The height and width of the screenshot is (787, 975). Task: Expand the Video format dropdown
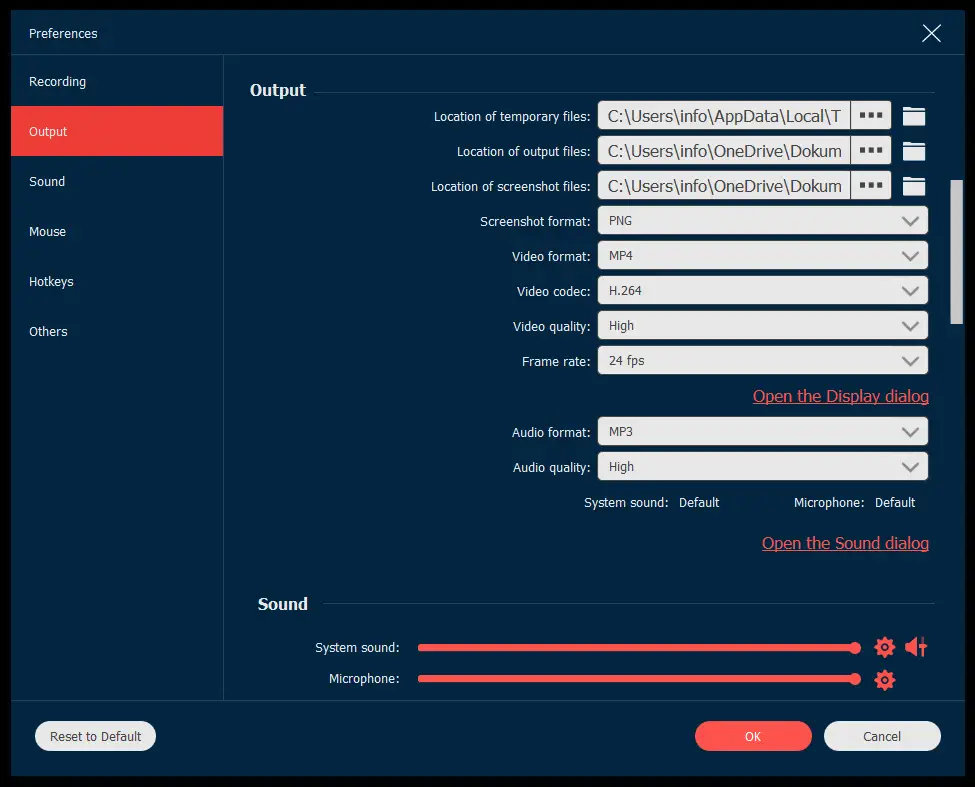762,255
